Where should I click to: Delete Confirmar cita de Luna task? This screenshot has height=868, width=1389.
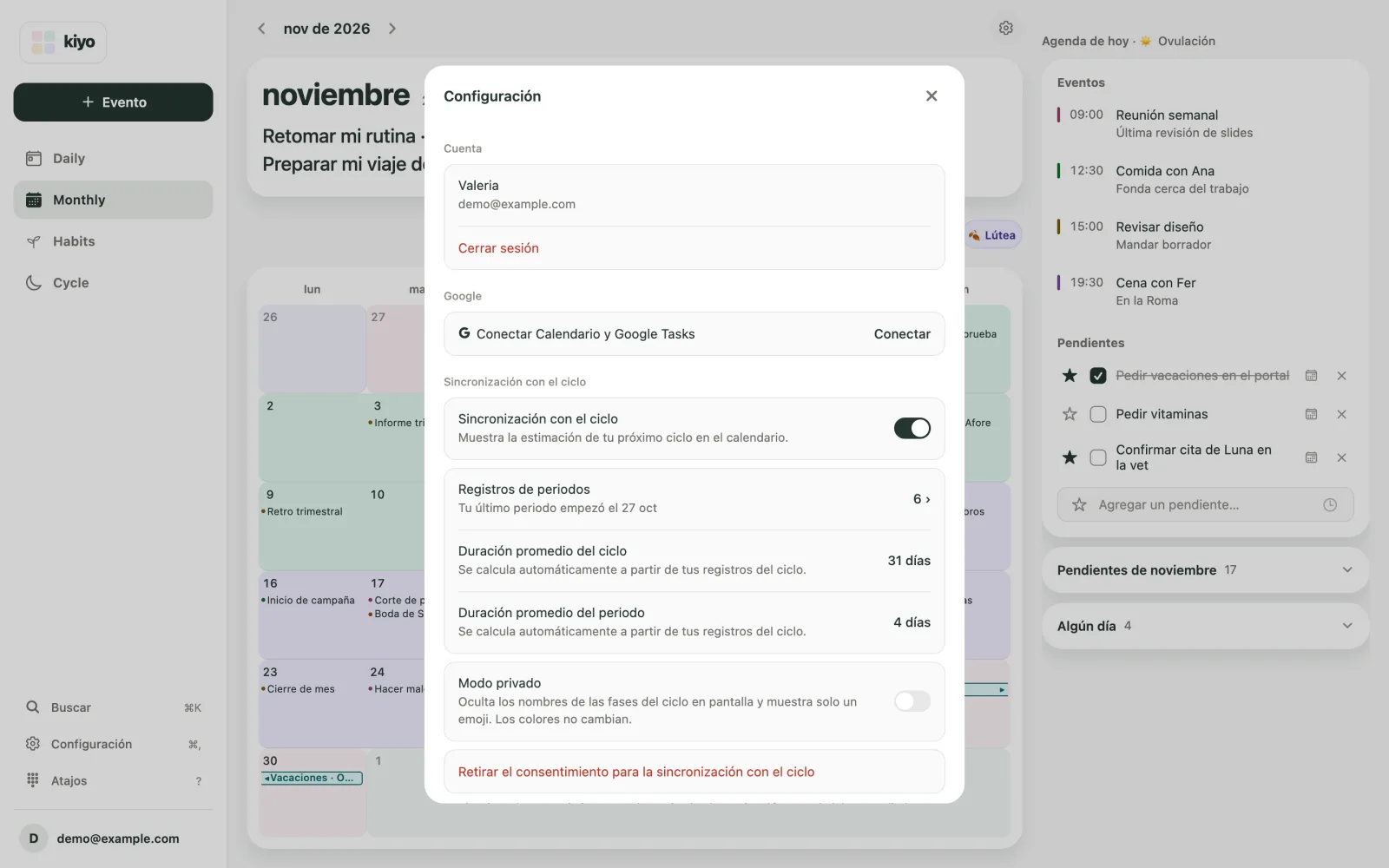1341,457
